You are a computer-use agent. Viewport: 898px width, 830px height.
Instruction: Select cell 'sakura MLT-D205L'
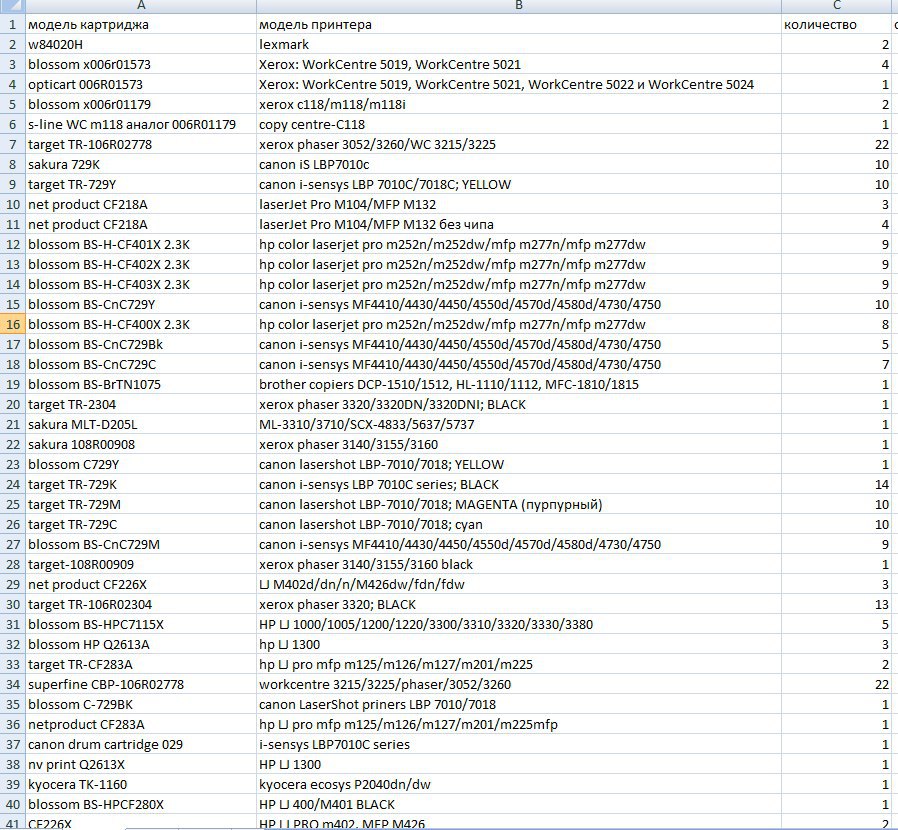141,425
